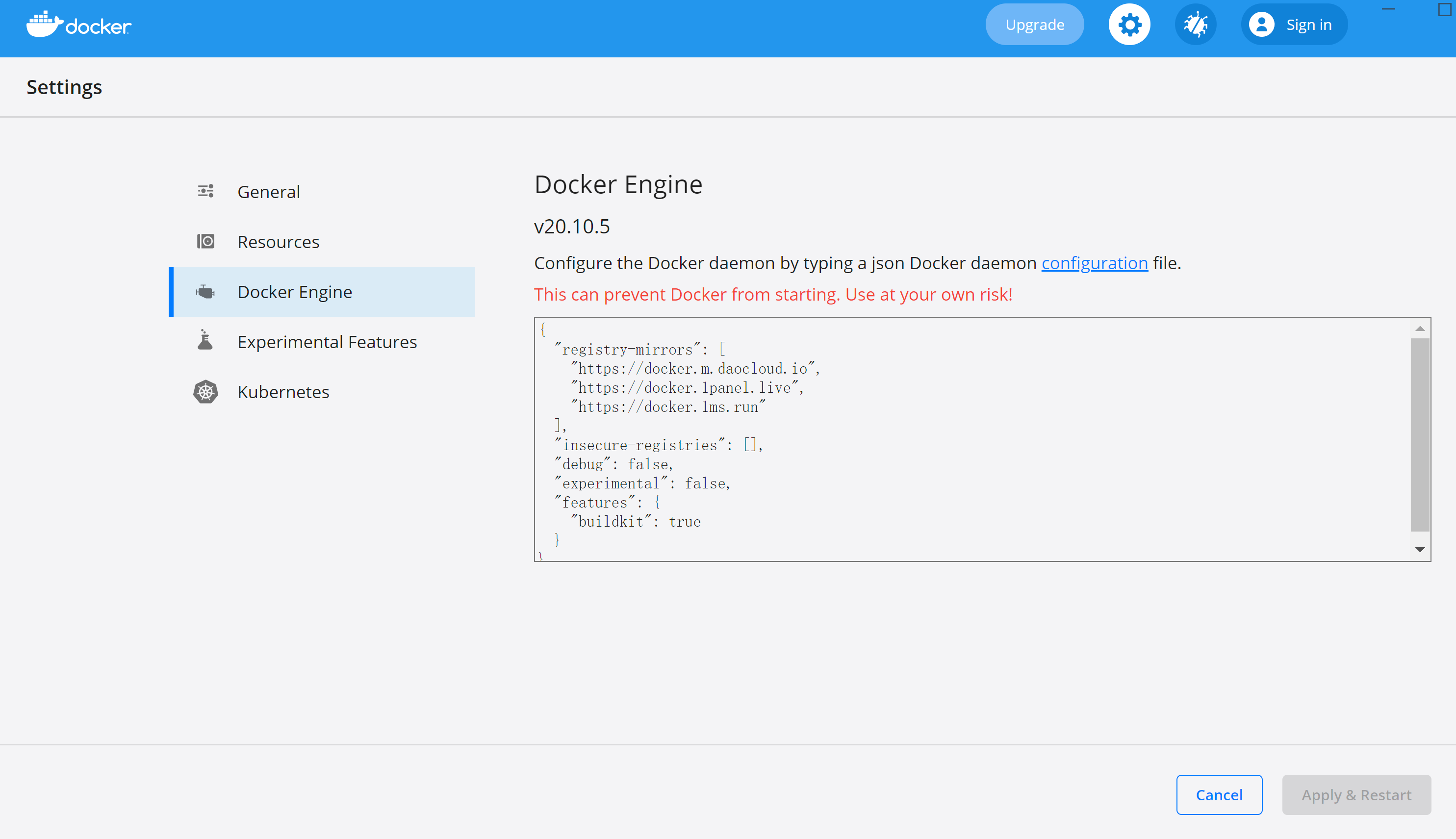Image resolution: width=1456 pixels, height=839 pixels.
Task: Click the docker.m.daocloud.io mirror line
Action: point(695,369)
